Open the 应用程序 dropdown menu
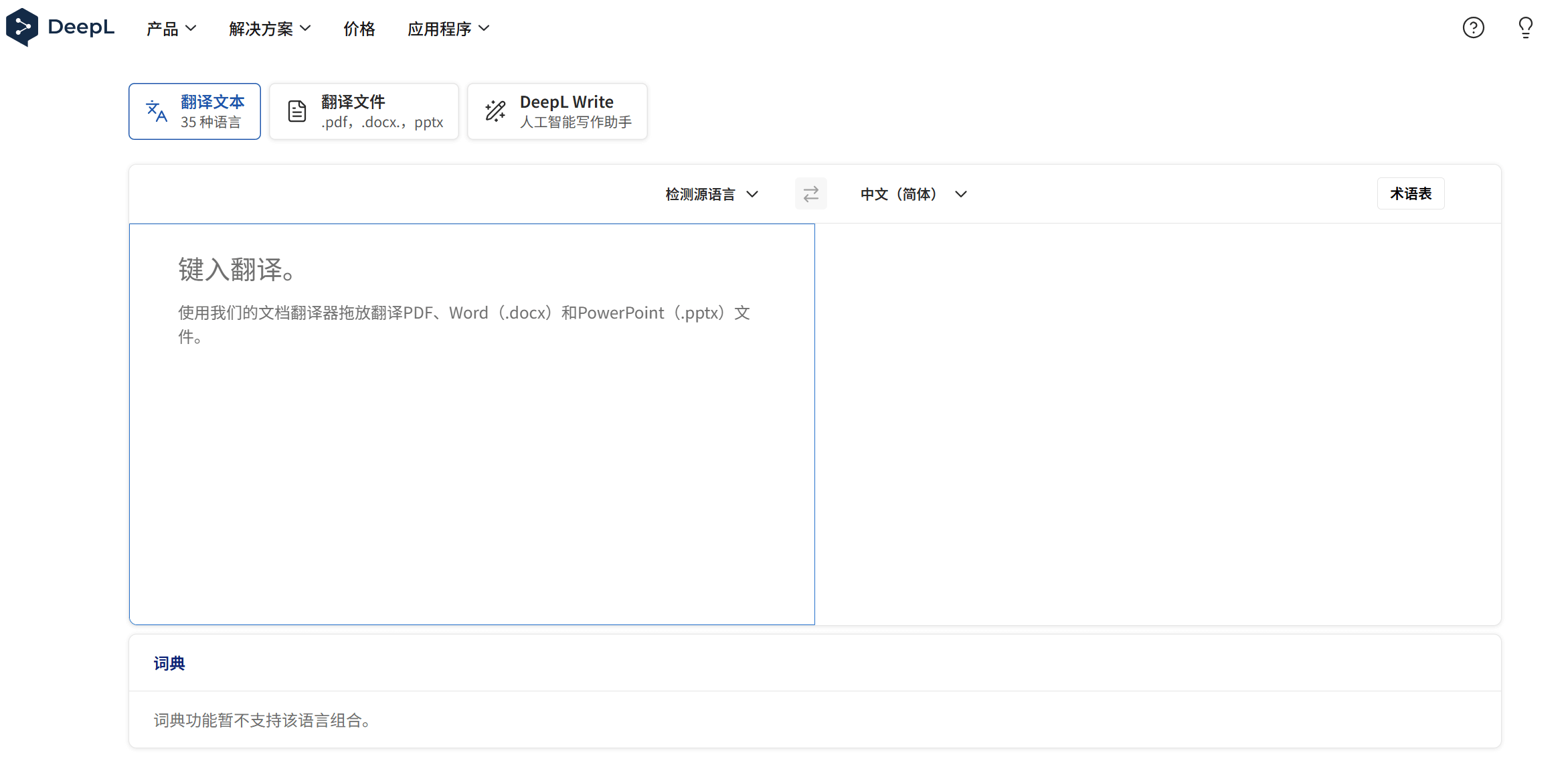The image size is (1568, 763). pyautogui.click(x=448, y=29)
